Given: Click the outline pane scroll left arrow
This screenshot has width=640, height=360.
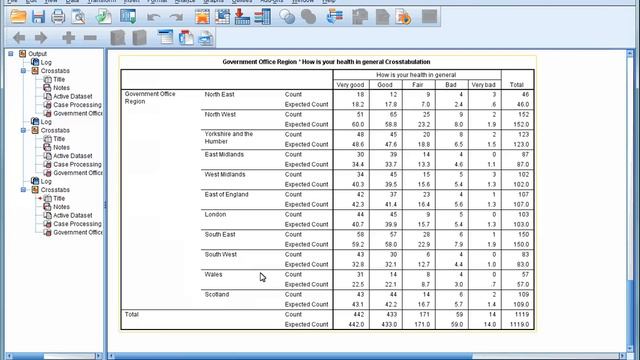Looking at the screenshot, I should click(9, 356).
